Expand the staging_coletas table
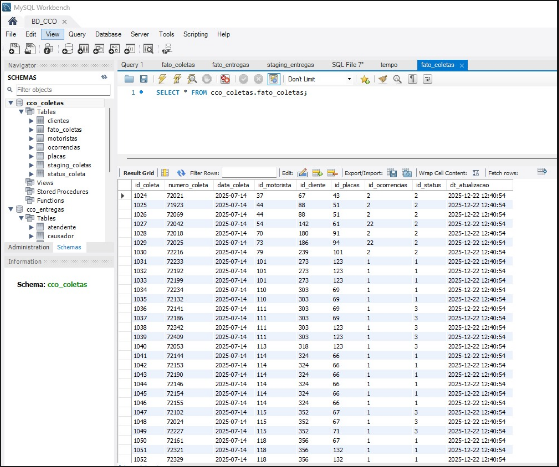This screenshot has height=467, width=559. tap(31, 165)
